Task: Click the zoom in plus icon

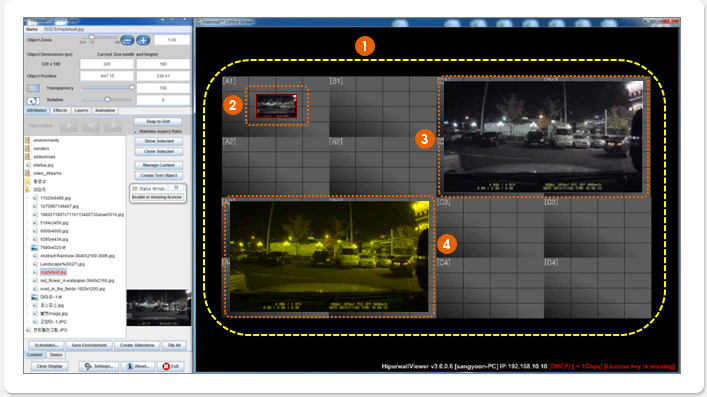Action: (143, 40)
